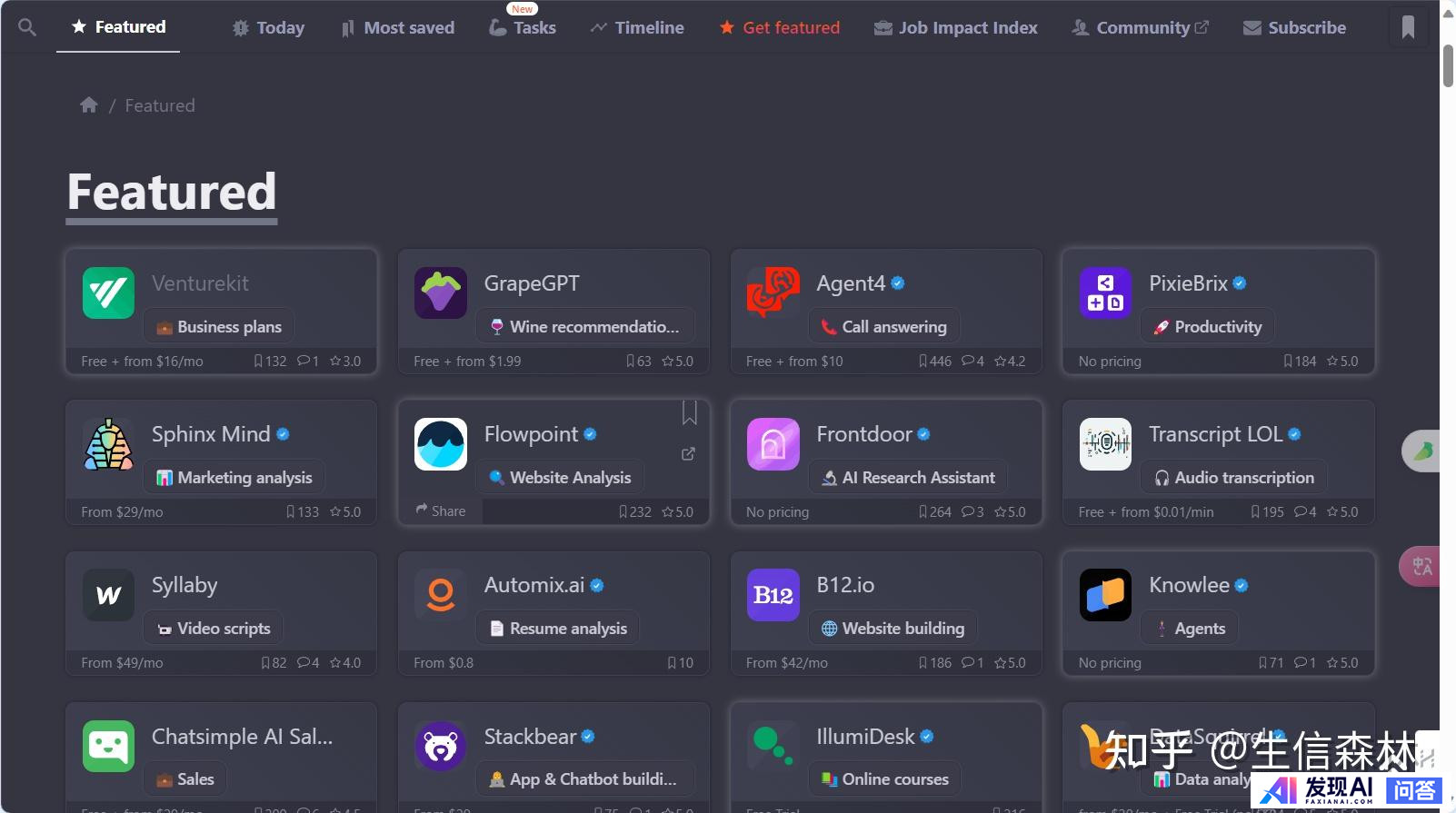Viewport: 1456px width, 813px height.
Task: Click the pink translate side widget
Action: (x=1421, y=567)
